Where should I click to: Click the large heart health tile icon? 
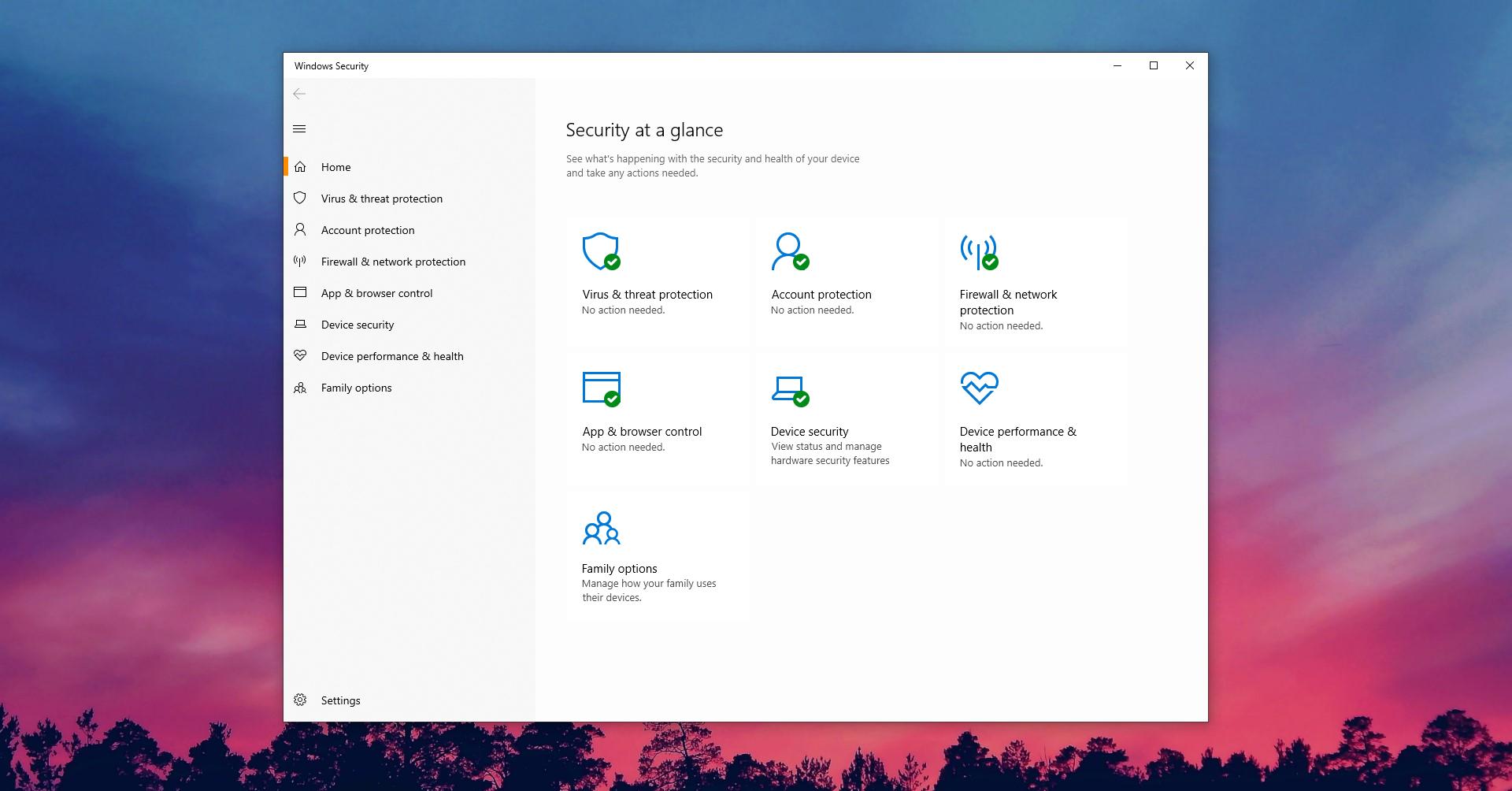point(979,388)
